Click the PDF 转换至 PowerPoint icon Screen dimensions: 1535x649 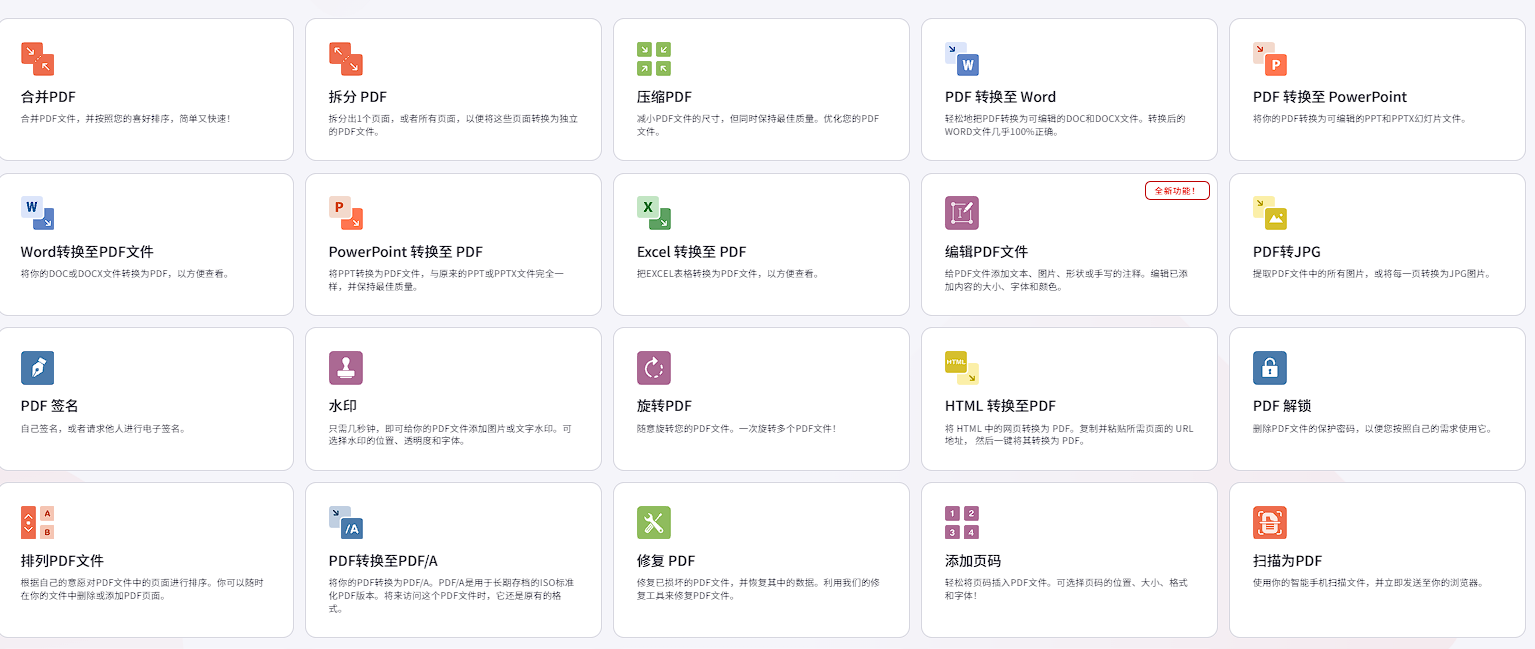(1269, 59)
